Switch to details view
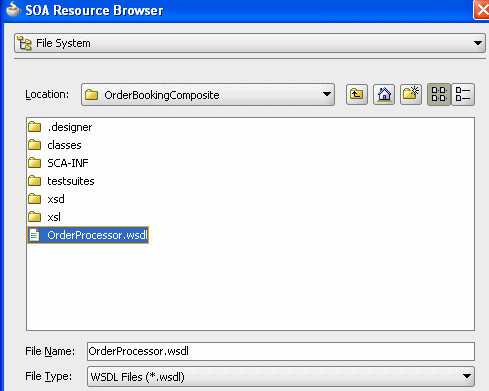 click(463, 95)
